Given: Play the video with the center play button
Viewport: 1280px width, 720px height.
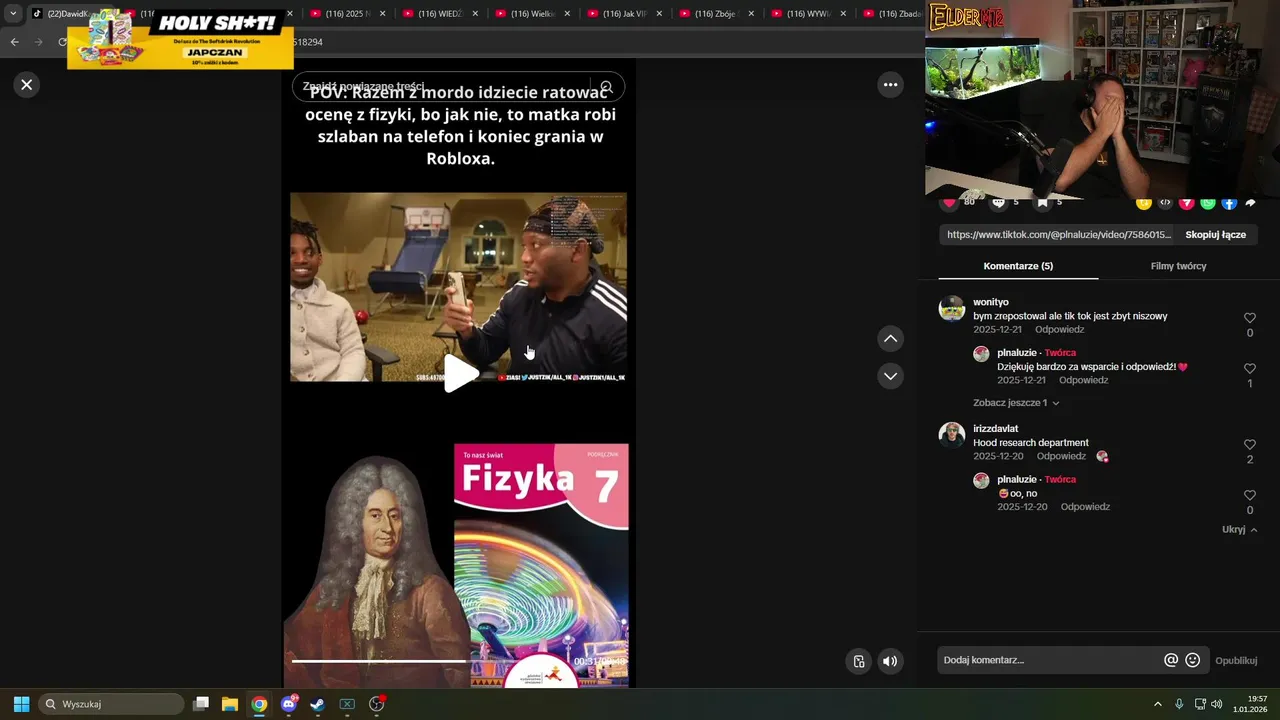Looking at the screenshot, I should 460,373.
